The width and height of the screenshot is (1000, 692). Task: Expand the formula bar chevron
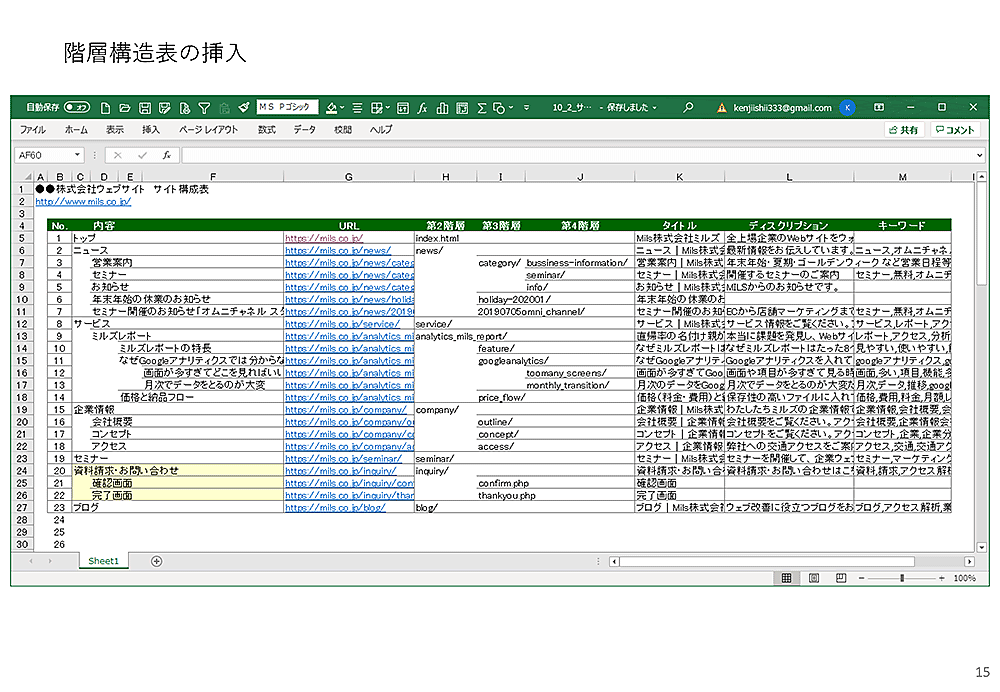coord(980,155)
